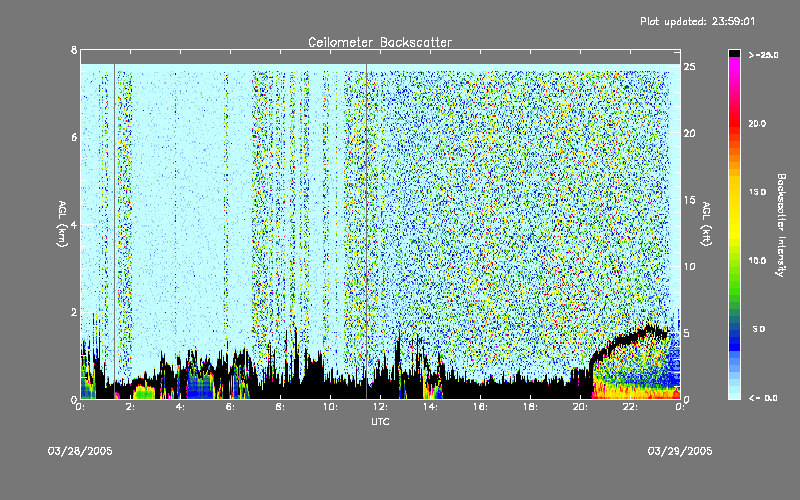800x500 pixels.
Task: Click the 8 tick on the km axis
Action: tap(74, 50)
